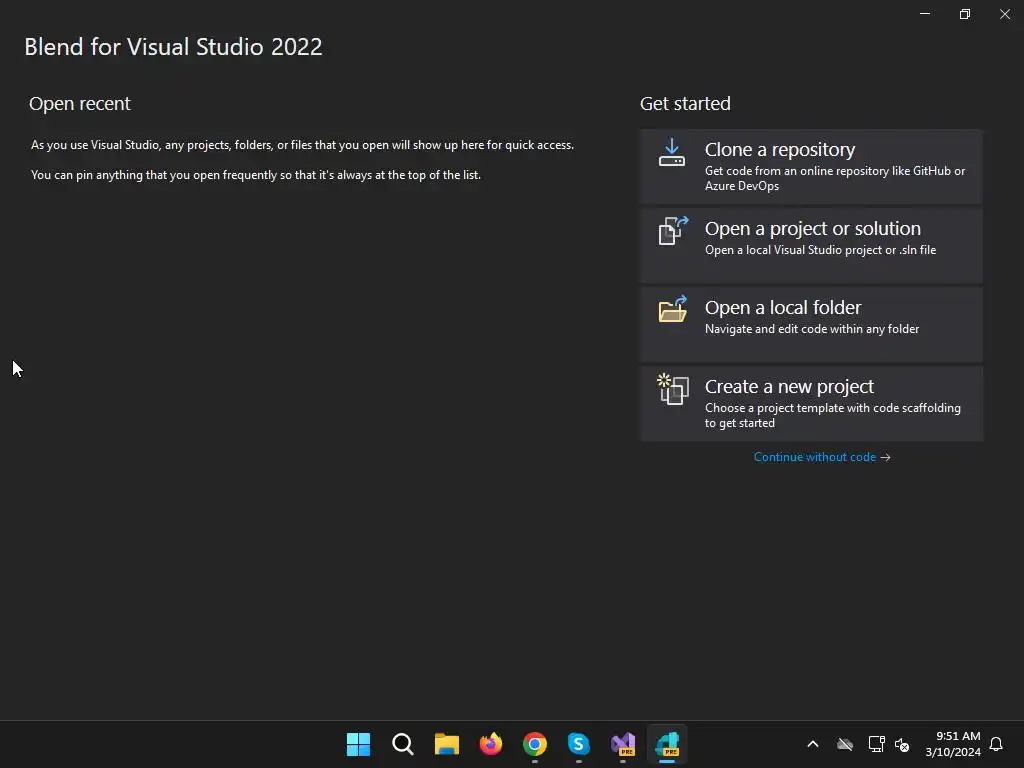Click the 'Get started' heading

coord(685,104)
